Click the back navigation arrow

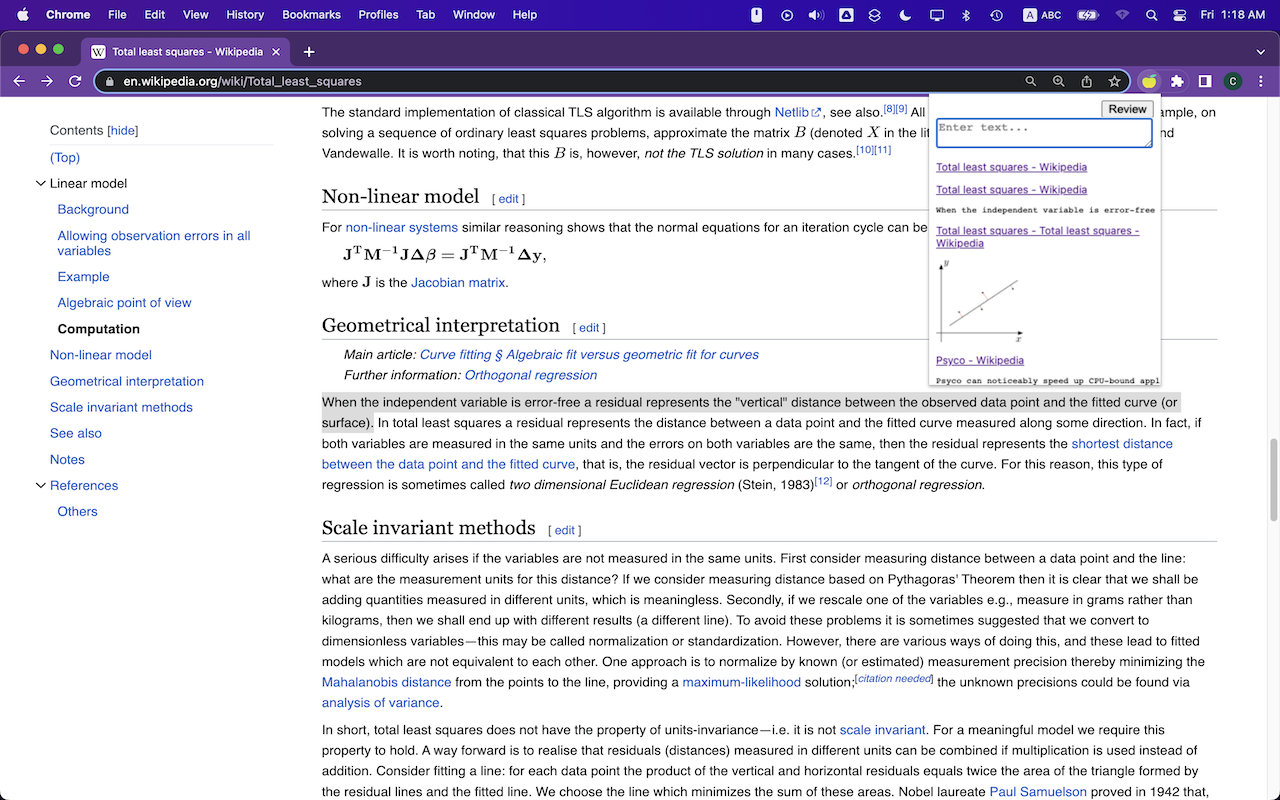click(19, 81)
